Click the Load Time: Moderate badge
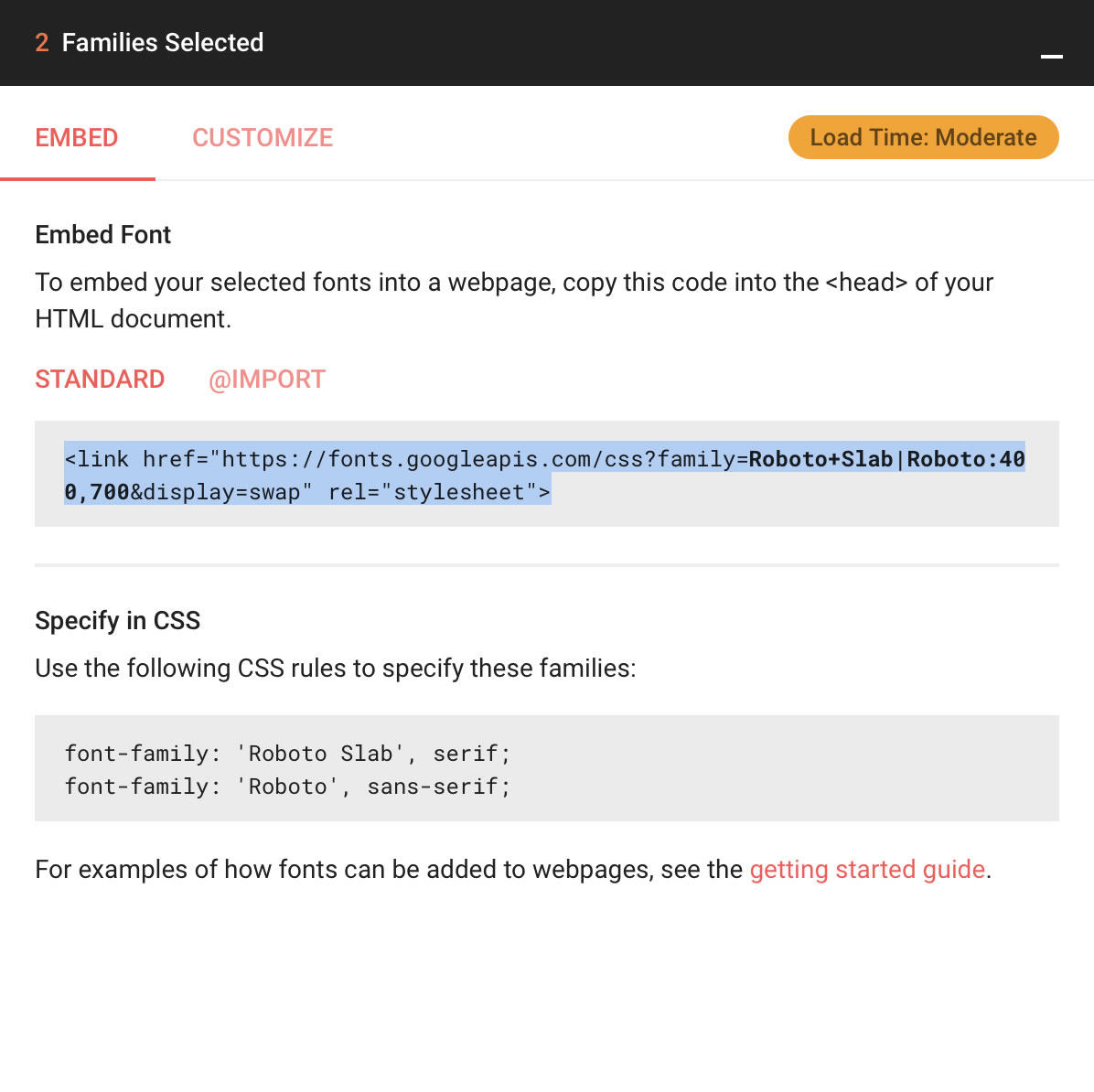The height and width of the screenshot is (1092, 1094). coord(922,137)
